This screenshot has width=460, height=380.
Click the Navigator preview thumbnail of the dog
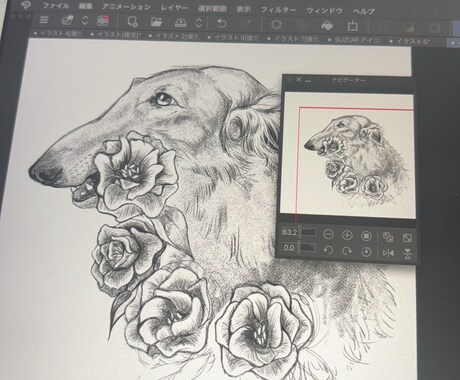(348, 156)
